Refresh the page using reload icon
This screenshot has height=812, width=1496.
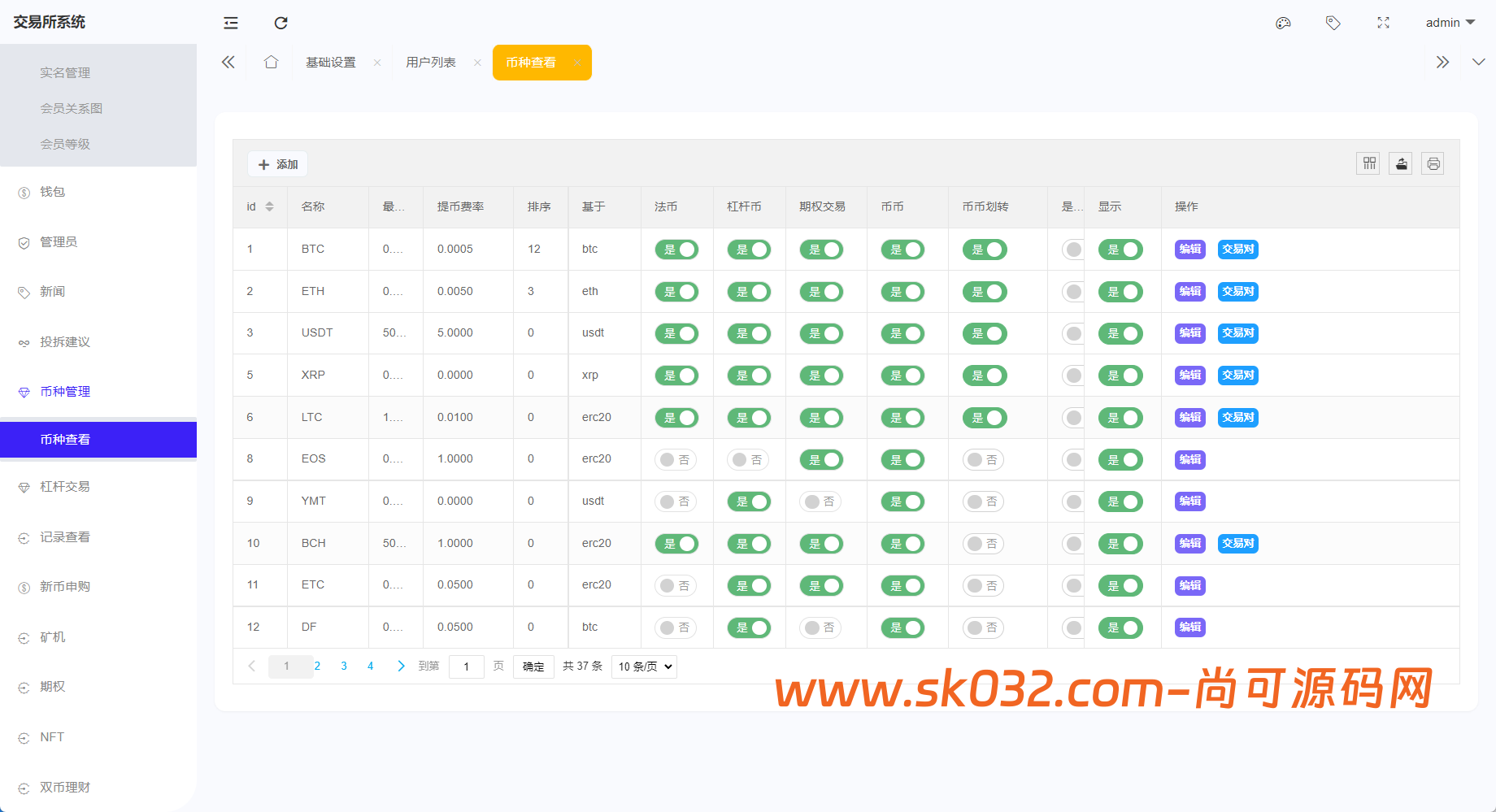(280, 23)
